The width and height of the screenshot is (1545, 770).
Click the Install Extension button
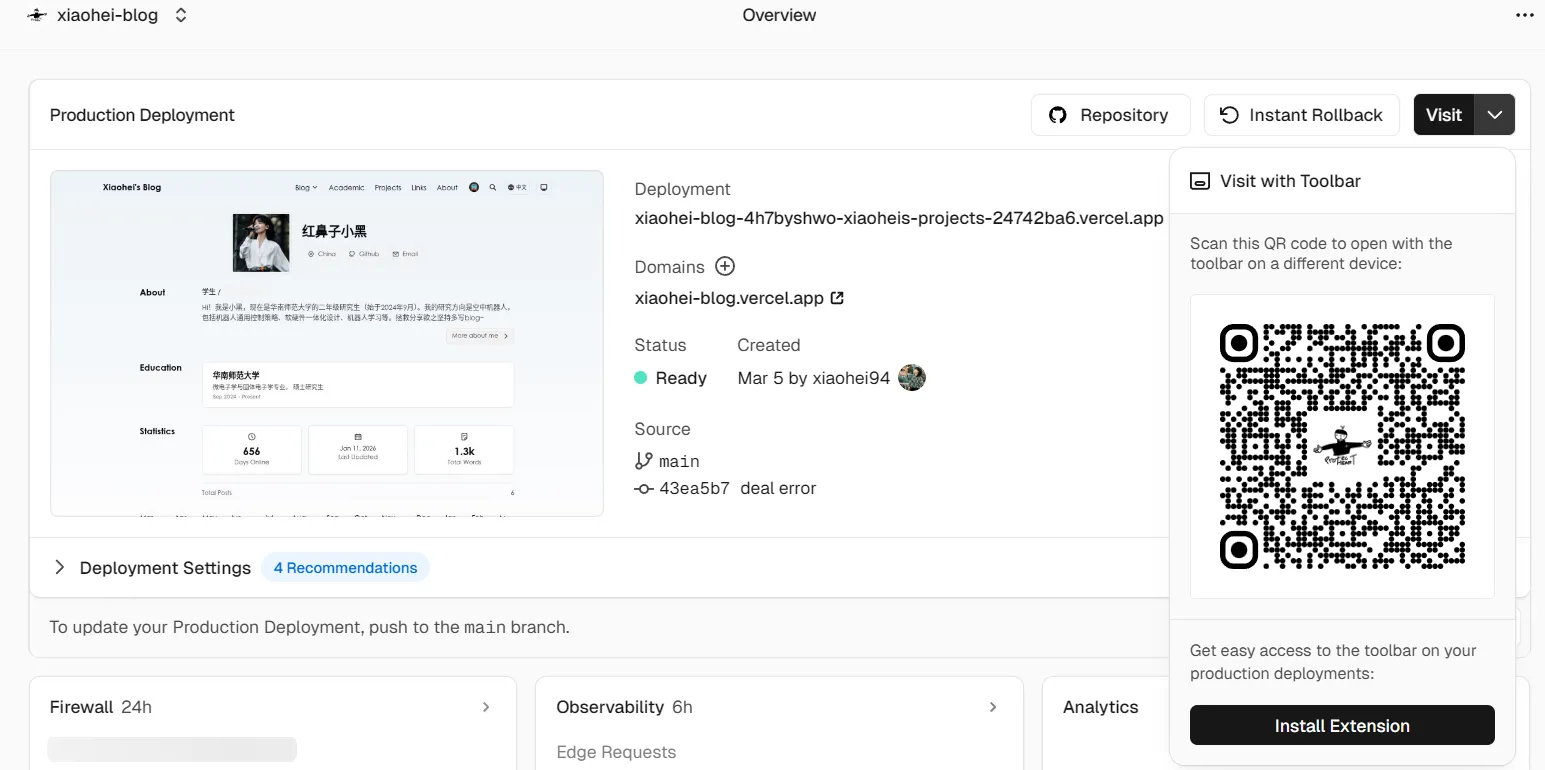point(1342,726)
